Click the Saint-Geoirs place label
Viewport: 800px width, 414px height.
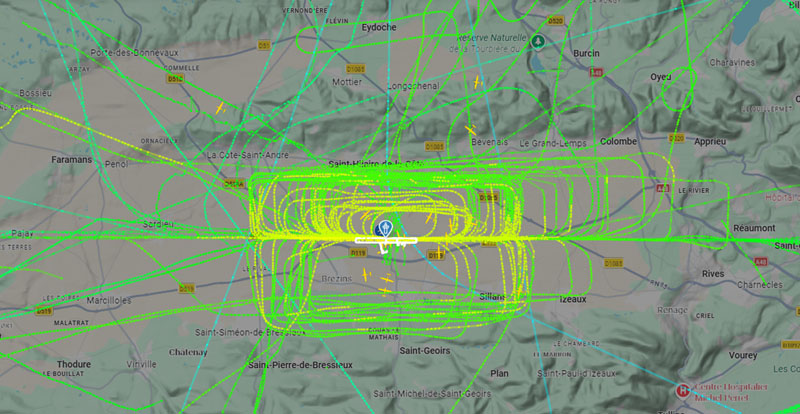point(424,351)
